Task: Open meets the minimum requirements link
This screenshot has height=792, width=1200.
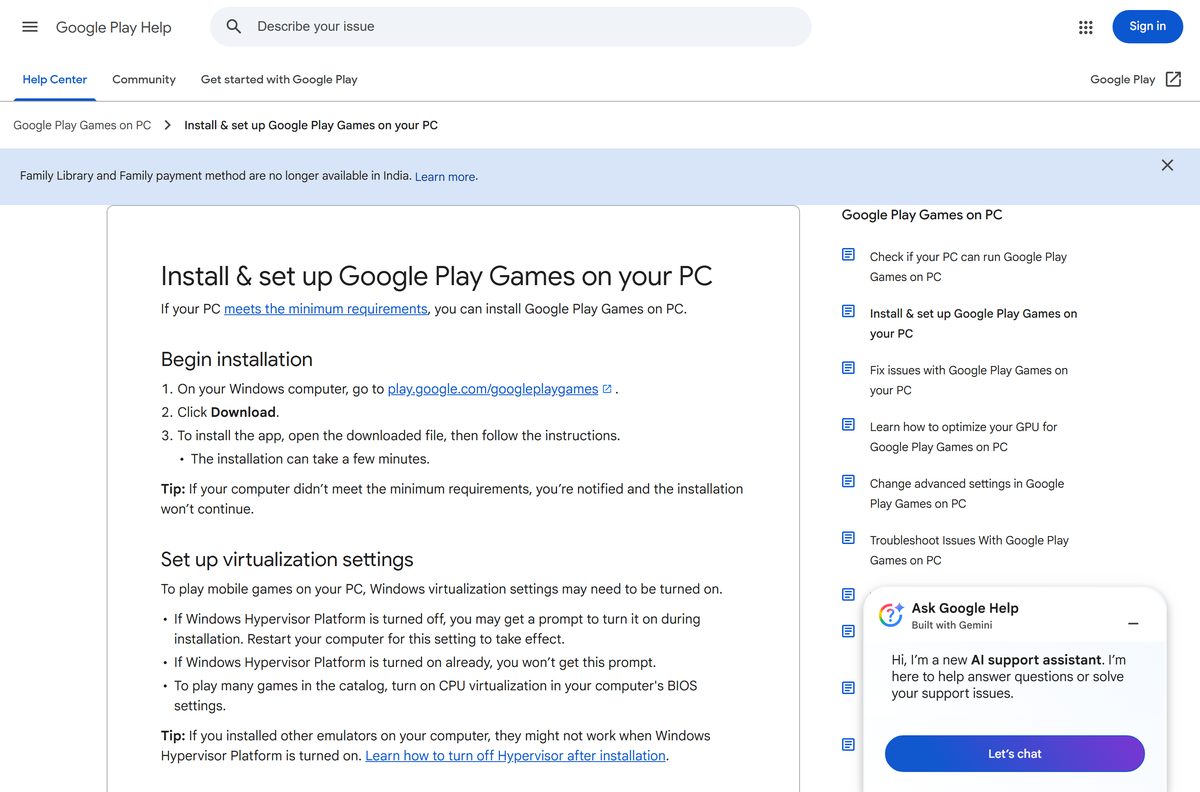Action: click(326, 309)
